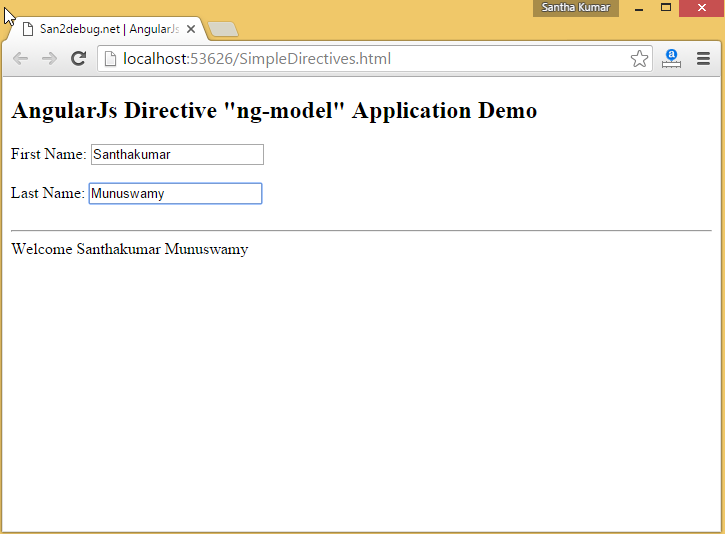
Task: Click the "First Name:" label
Action: click(x=49, y=154)
